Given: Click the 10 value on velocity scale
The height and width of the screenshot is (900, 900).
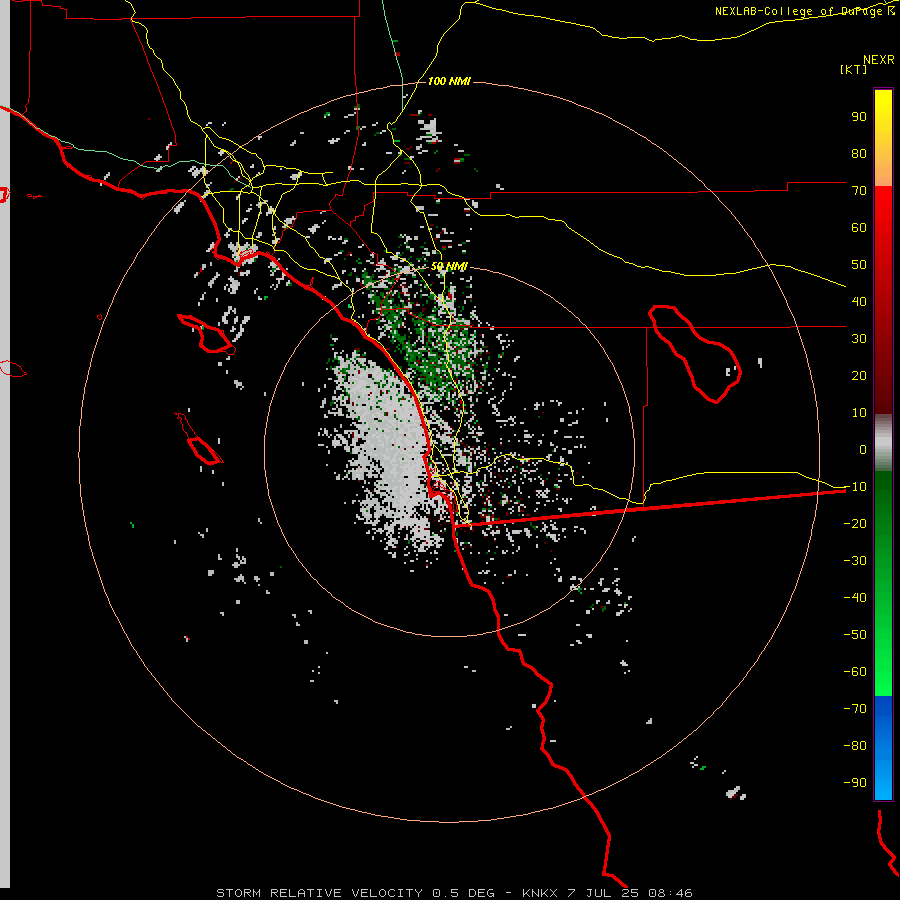Looking at the screenshot, I should [x=859, y=413].
